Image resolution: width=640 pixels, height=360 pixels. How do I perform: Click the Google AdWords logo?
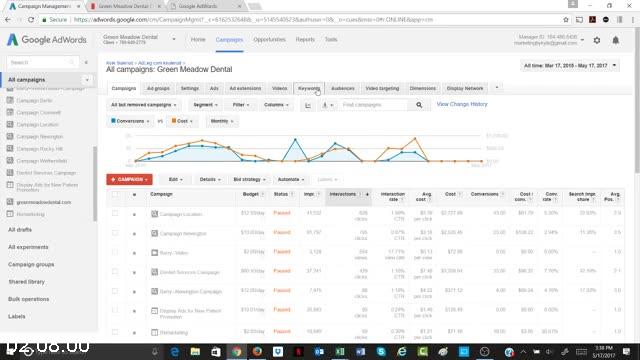47,40
